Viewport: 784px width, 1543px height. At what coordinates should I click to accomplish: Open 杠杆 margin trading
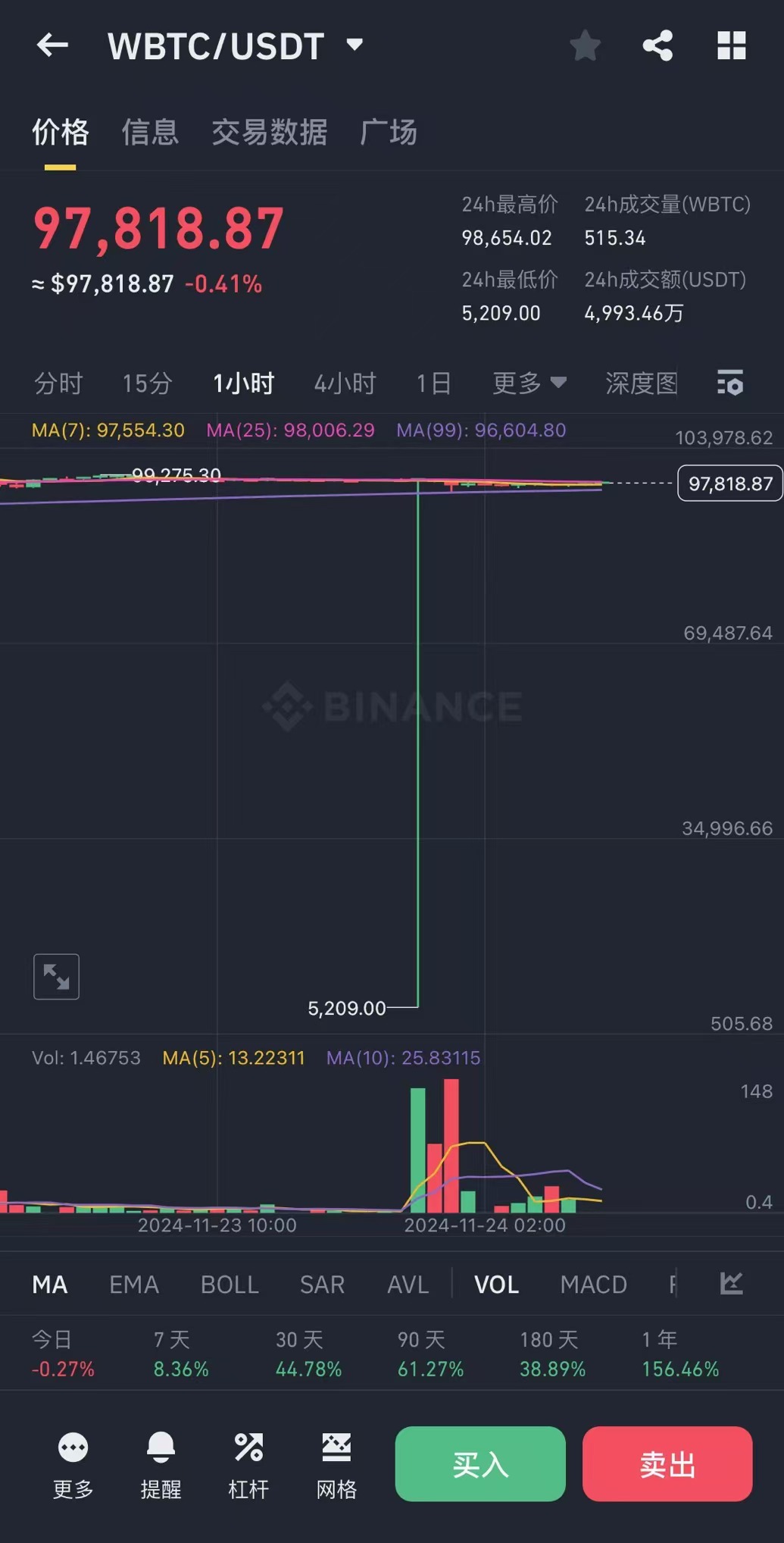tap(248, 1464)
